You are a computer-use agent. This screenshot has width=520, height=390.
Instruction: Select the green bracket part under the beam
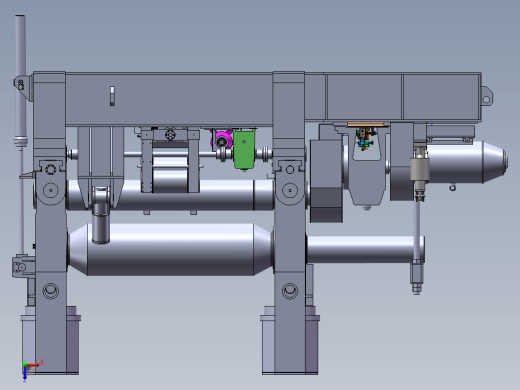245,149
